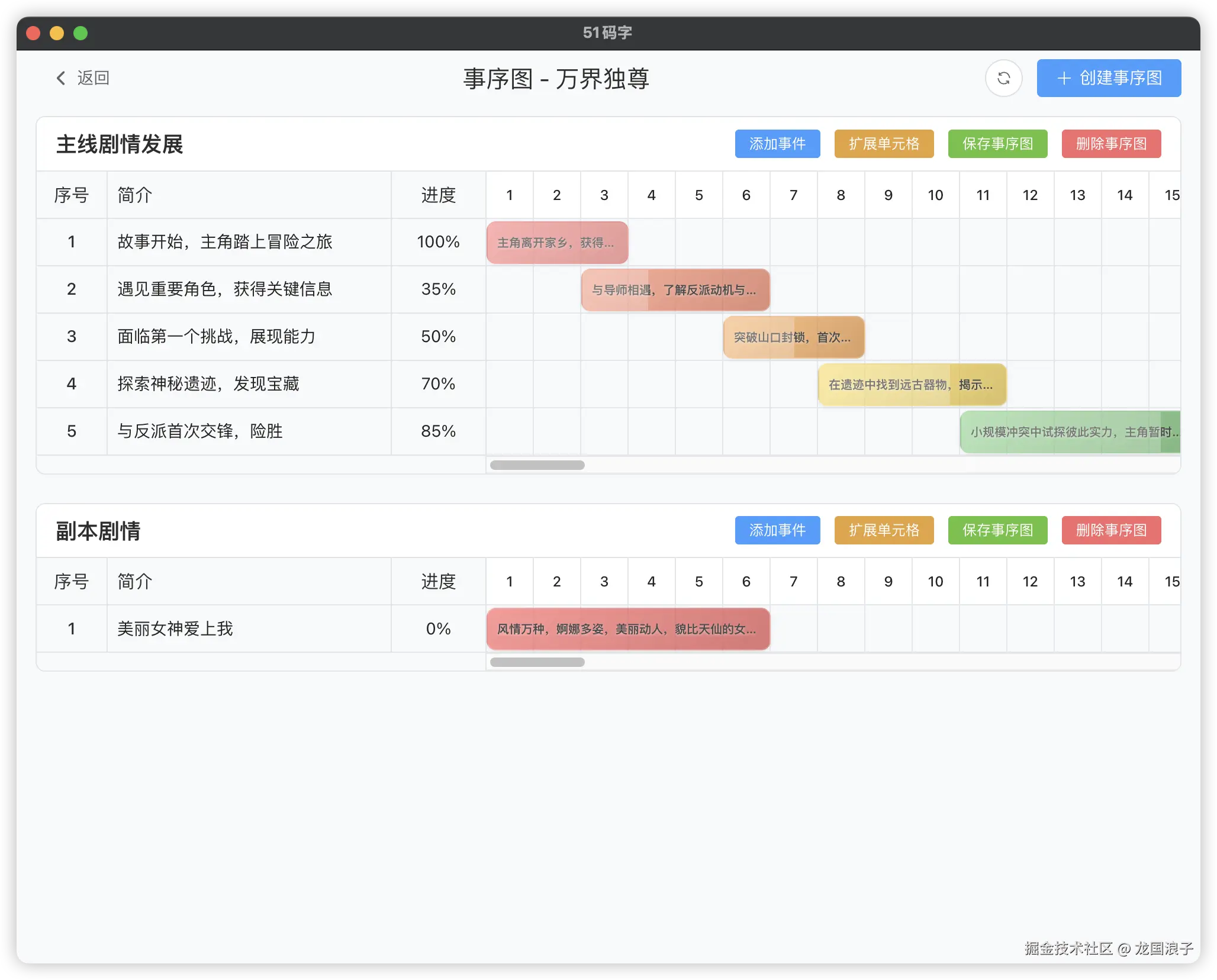Screen dimensions: 1217x980
Task: Save the 副本剧情 timeline
Action: (x=997, y=530)
